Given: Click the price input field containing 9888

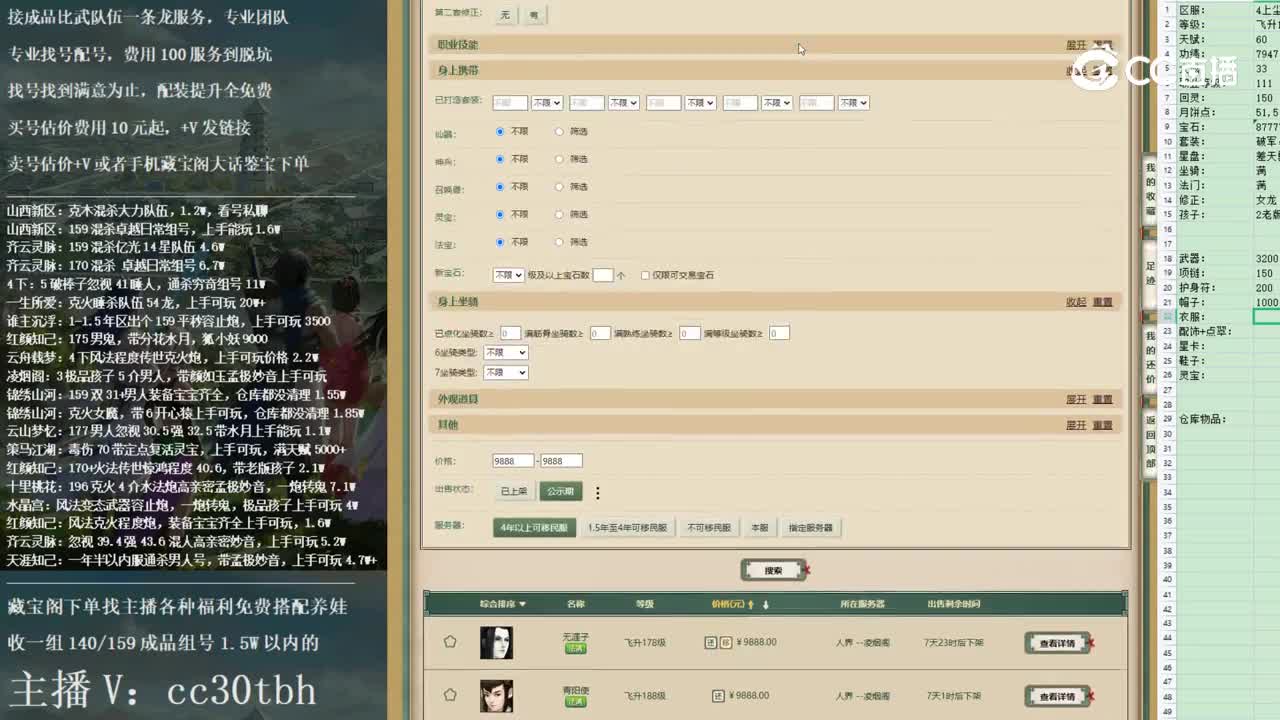Looking at the screenshot, I should pos(514,460).
